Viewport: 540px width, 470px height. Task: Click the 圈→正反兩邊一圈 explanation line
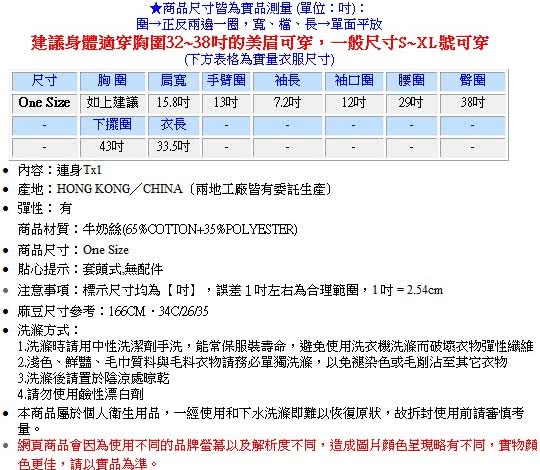(x=259, y=24)
